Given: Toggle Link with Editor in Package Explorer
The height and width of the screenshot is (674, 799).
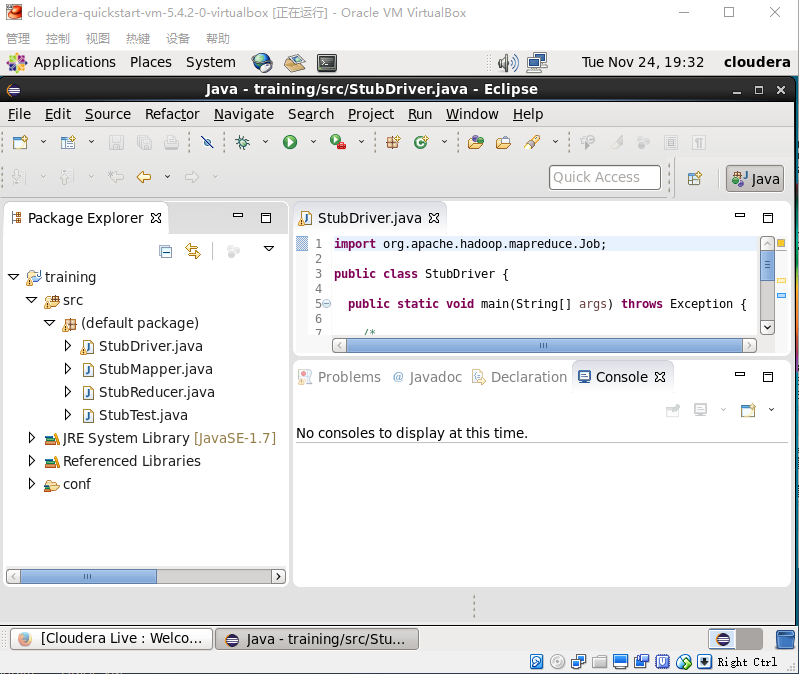Looking at the screenshot, I should point(193,251).
